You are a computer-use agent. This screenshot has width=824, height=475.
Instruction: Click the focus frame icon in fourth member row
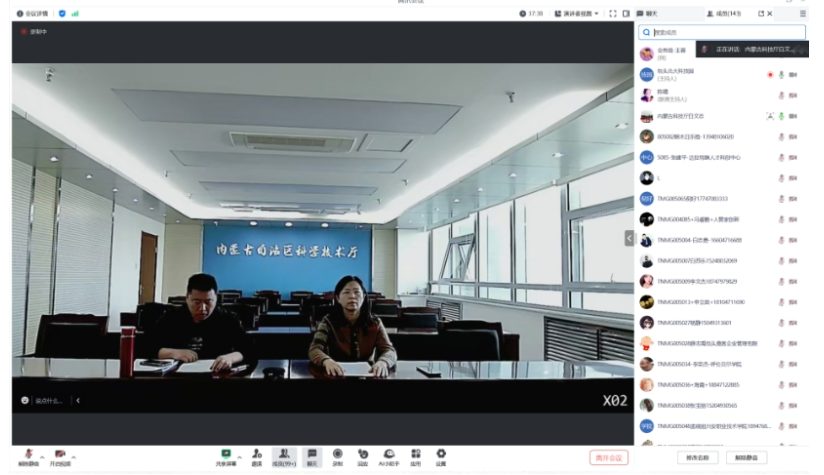tap(770, 116)
